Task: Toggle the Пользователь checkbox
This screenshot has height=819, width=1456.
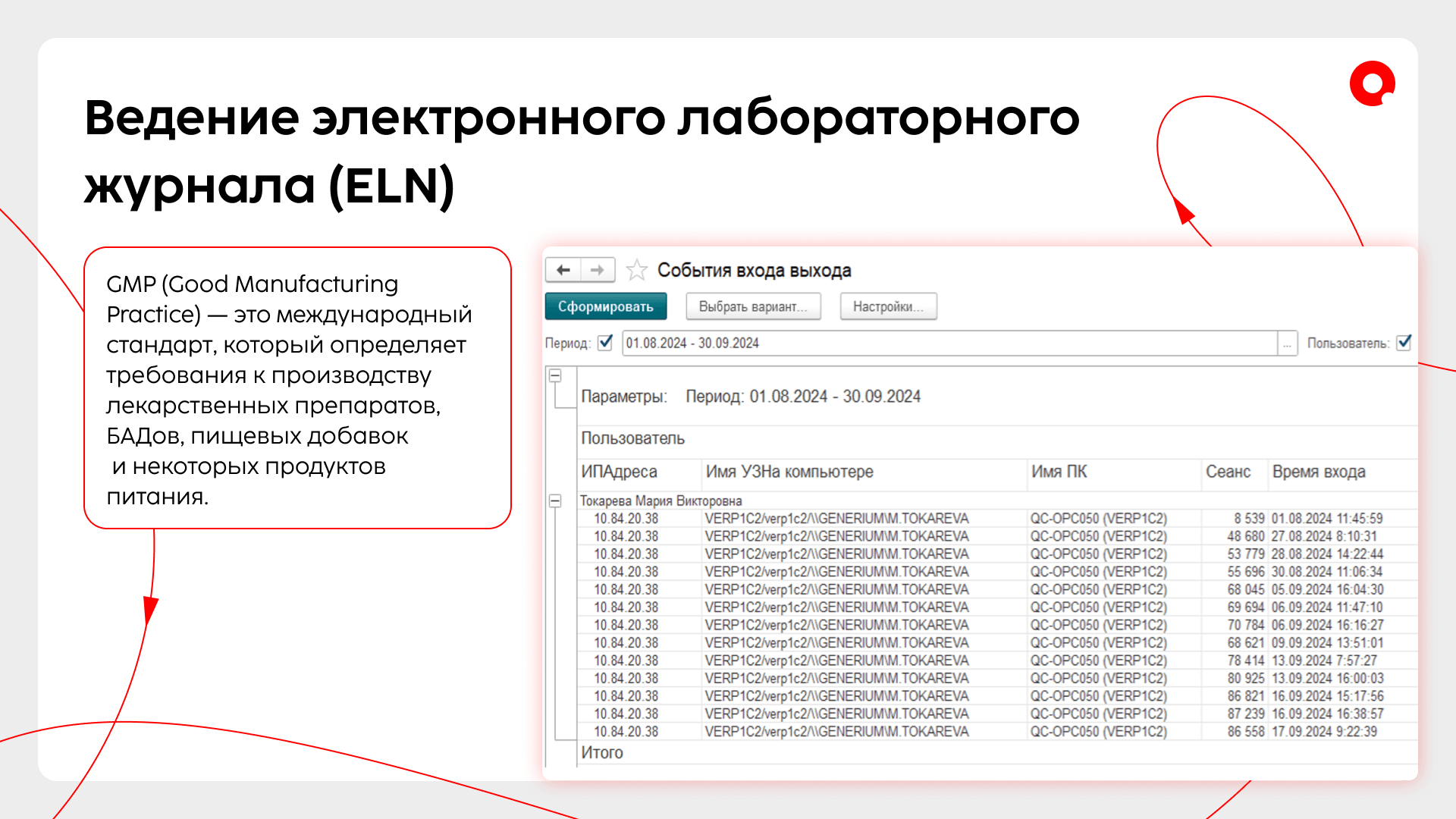Action: tap(1404, 343)
